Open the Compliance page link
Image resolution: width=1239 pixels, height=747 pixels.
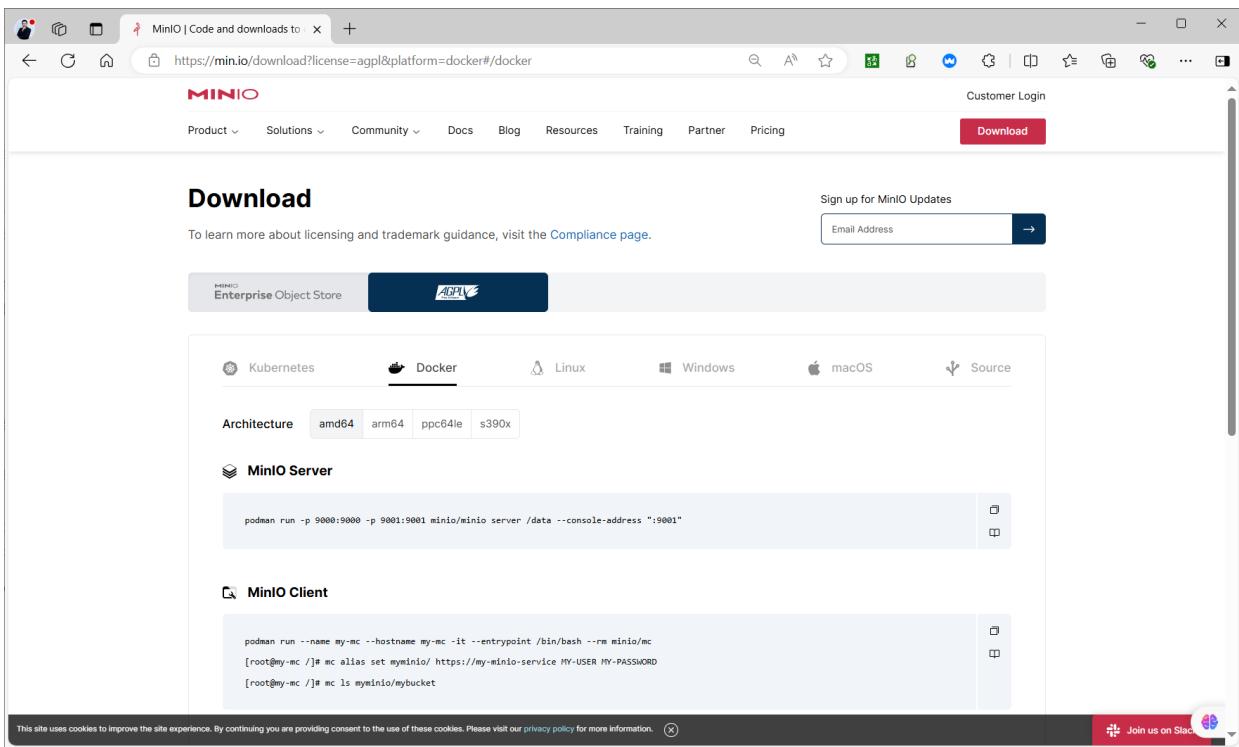pos(599,236)
